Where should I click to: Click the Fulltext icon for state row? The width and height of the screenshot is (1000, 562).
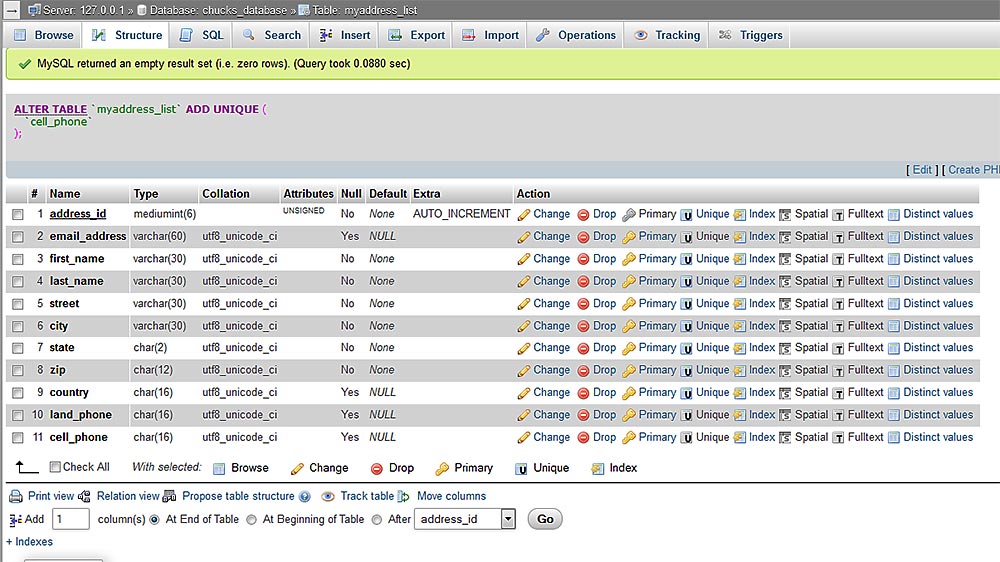[838, 348]
